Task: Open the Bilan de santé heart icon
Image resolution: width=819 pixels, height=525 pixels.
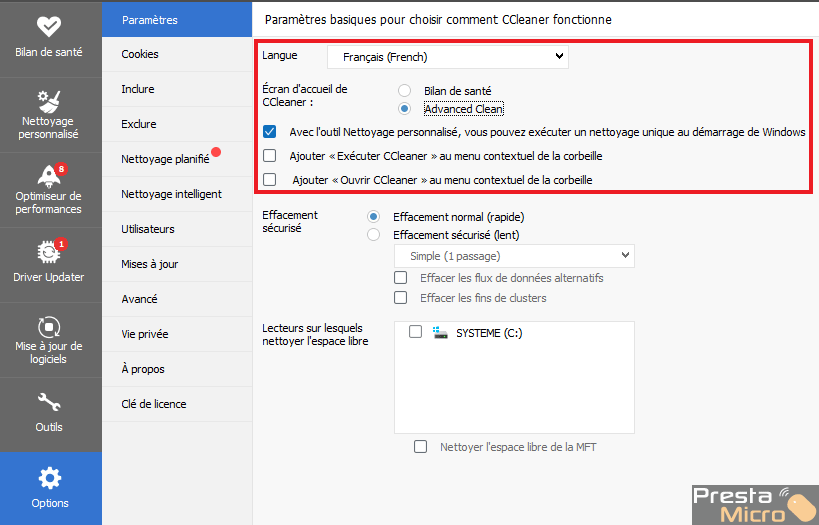Action: tap(49, 26)
